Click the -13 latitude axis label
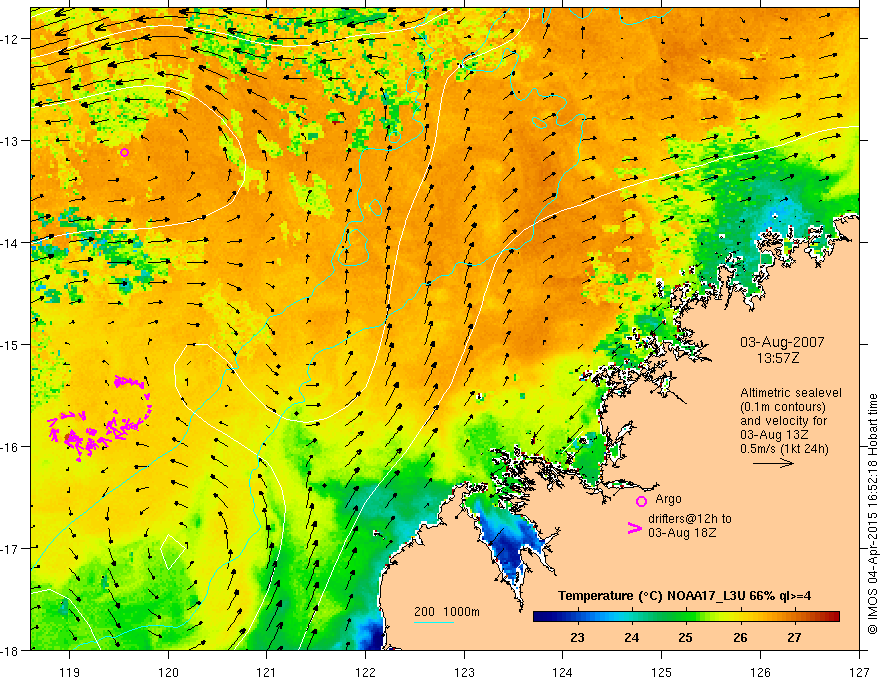880x680 pixels. point(11,141)
